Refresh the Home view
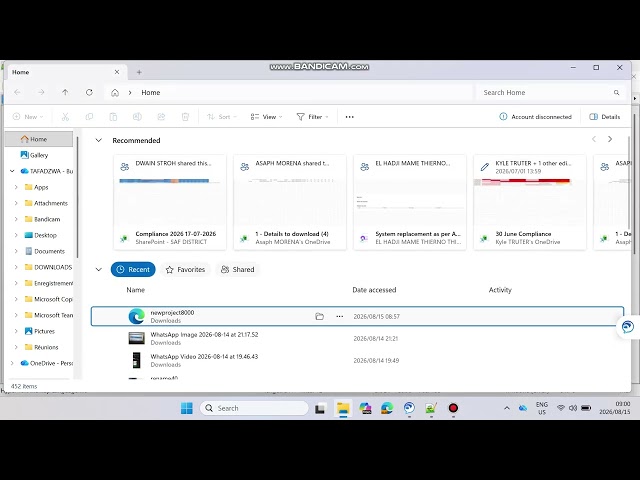Image resolution: width=640 pixels, height=480 pixels. point(89,93)
